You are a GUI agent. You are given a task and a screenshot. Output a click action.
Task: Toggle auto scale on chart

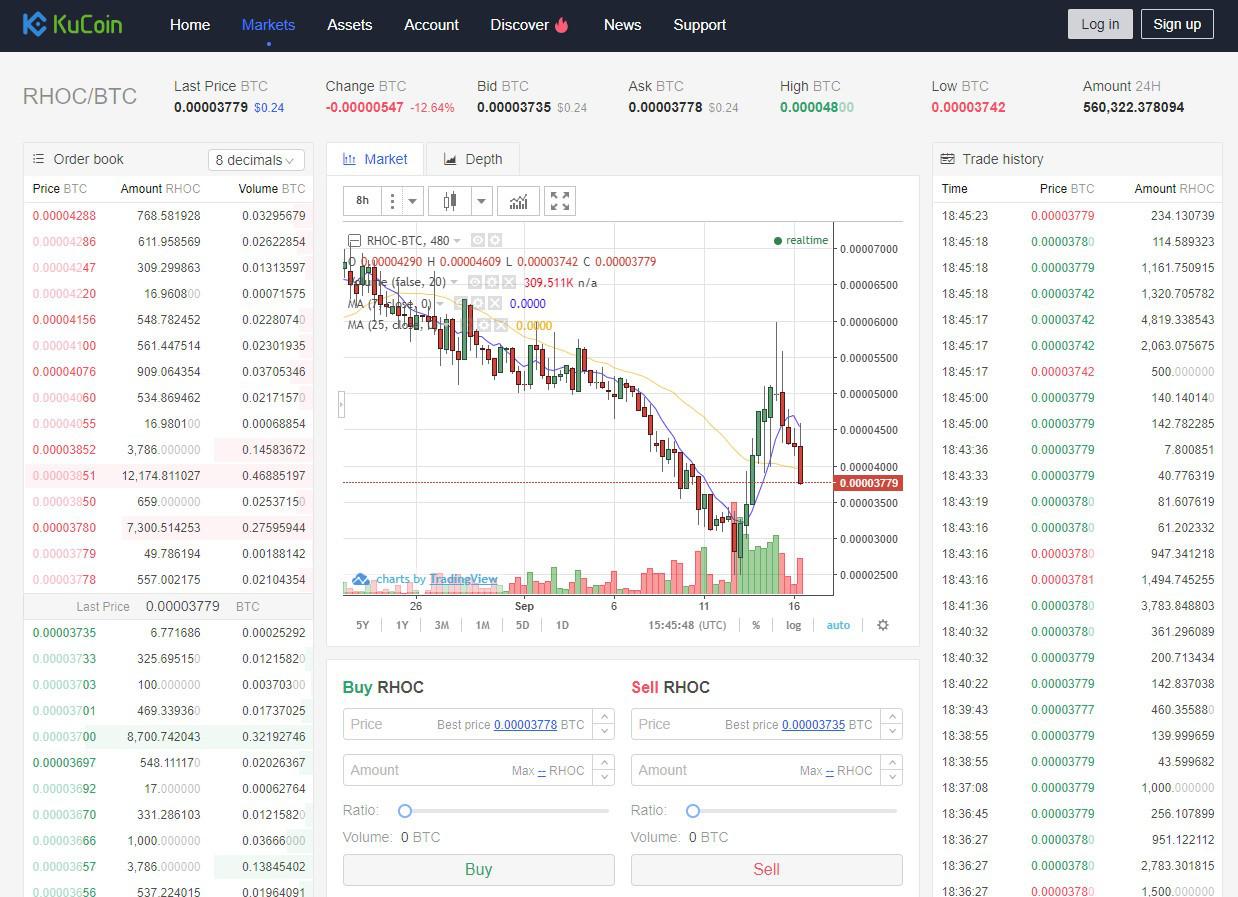pyautogui.click(x=838, y=625)
